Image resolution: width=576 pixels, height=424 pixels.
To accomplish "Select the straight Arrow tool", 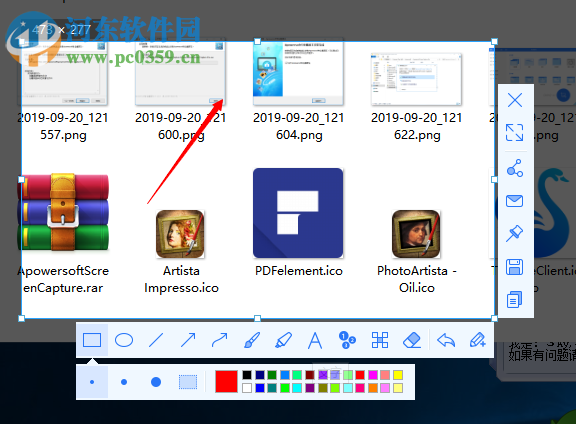I will (x=188, y=340).
